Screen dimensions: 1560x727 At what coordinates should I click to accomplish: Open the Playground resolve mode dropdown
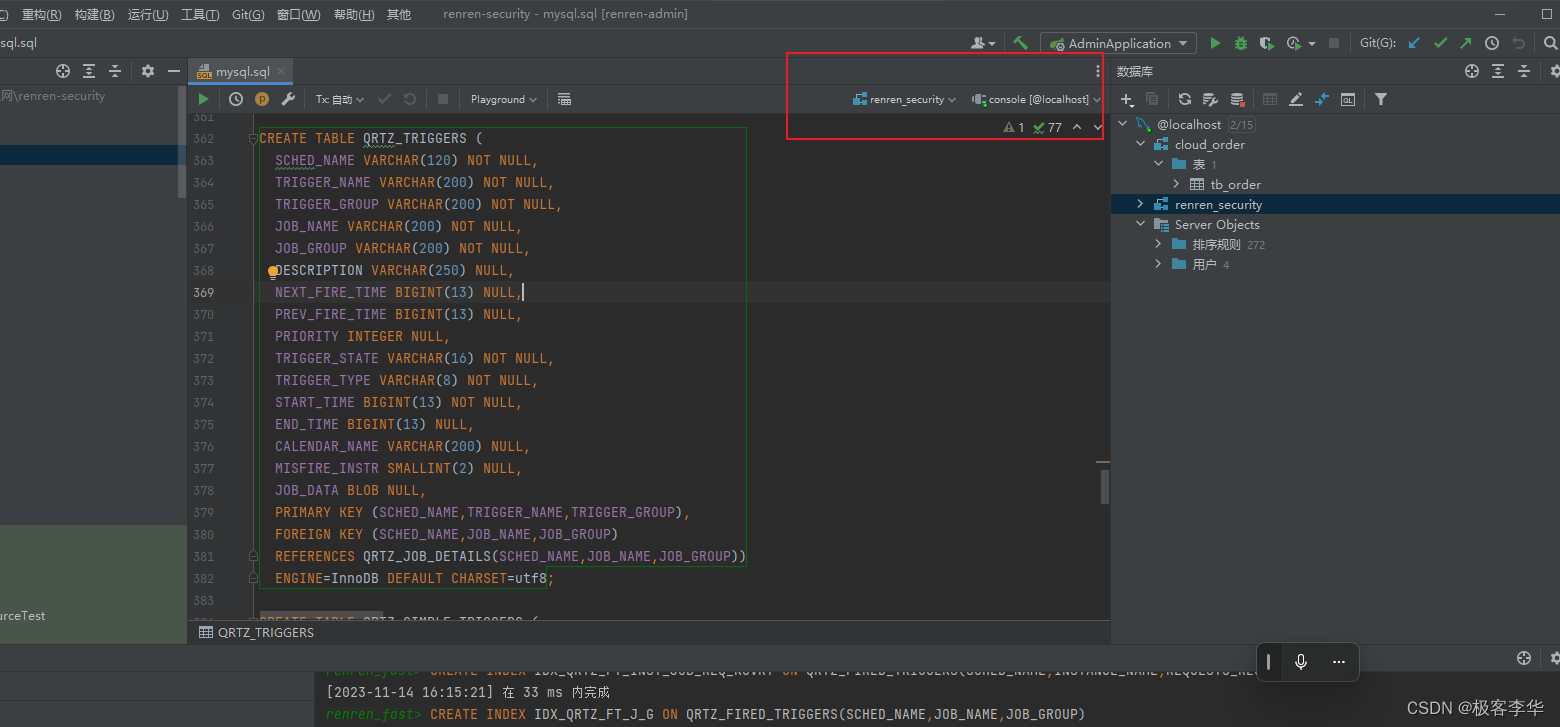click(504, 99)
